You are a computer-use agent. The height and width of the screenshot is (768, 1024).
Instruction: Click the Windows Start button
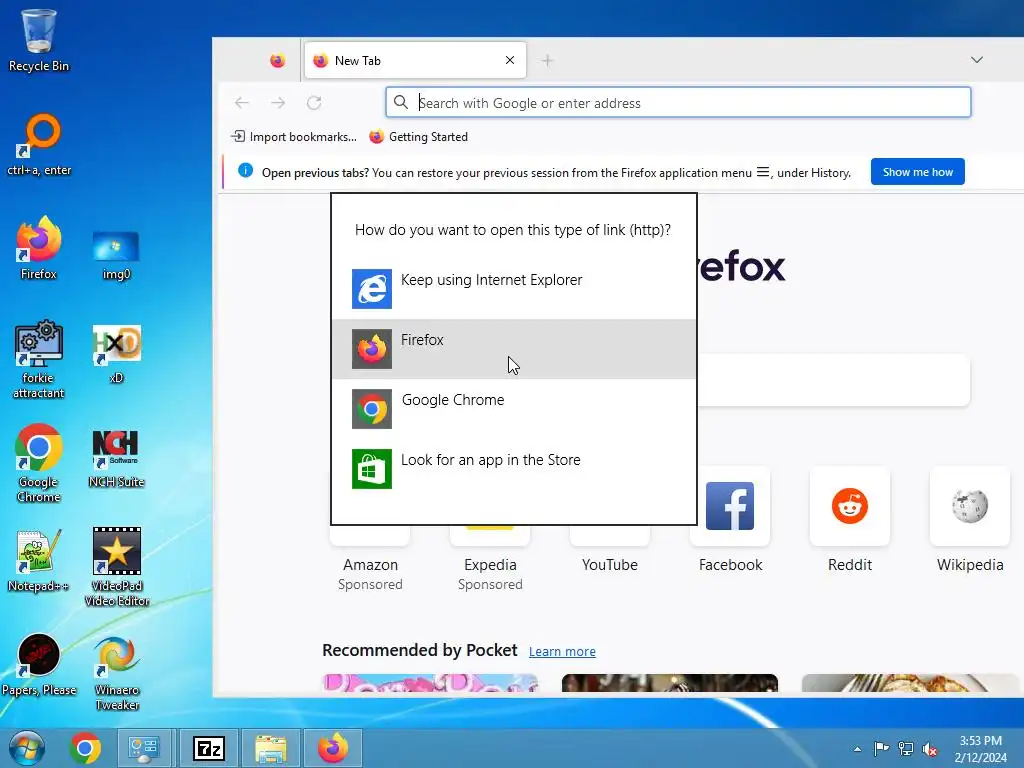pos(26,748)
